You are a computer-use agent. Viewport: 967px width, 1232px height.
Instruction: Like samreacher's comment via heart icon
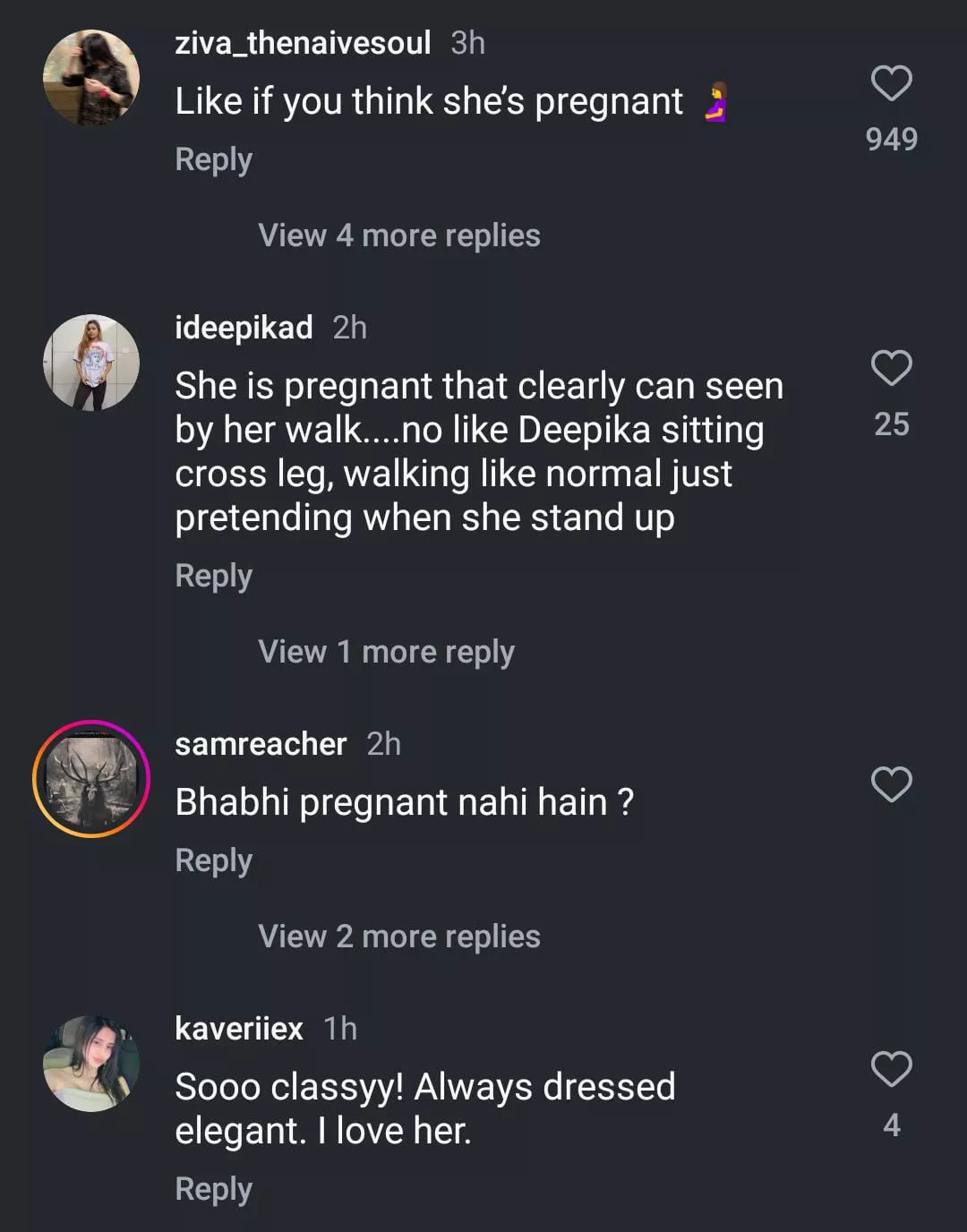(891, 784)
